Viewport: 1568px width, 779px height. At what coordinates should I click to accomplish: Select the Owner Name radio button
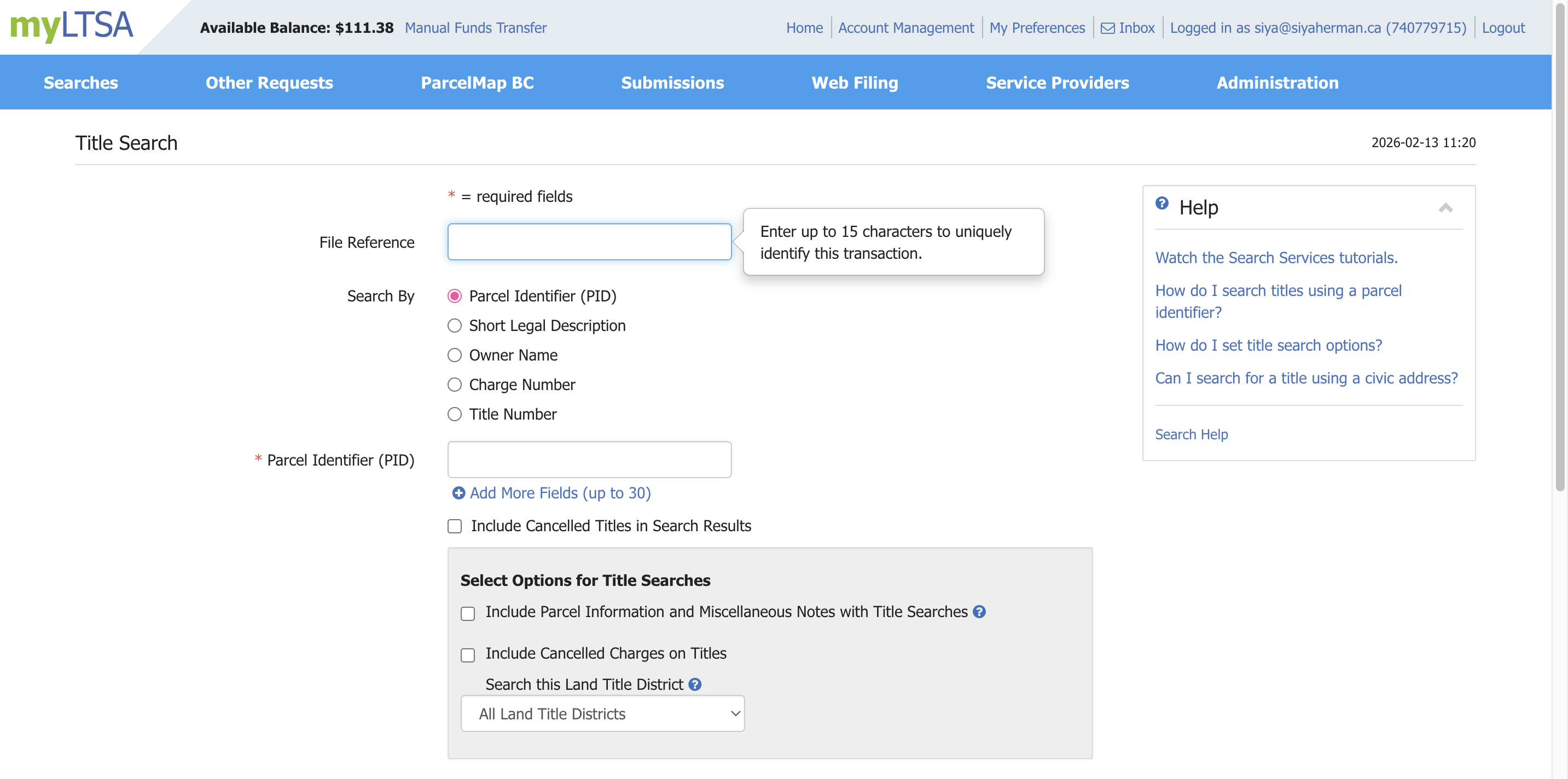pos(454,356)
